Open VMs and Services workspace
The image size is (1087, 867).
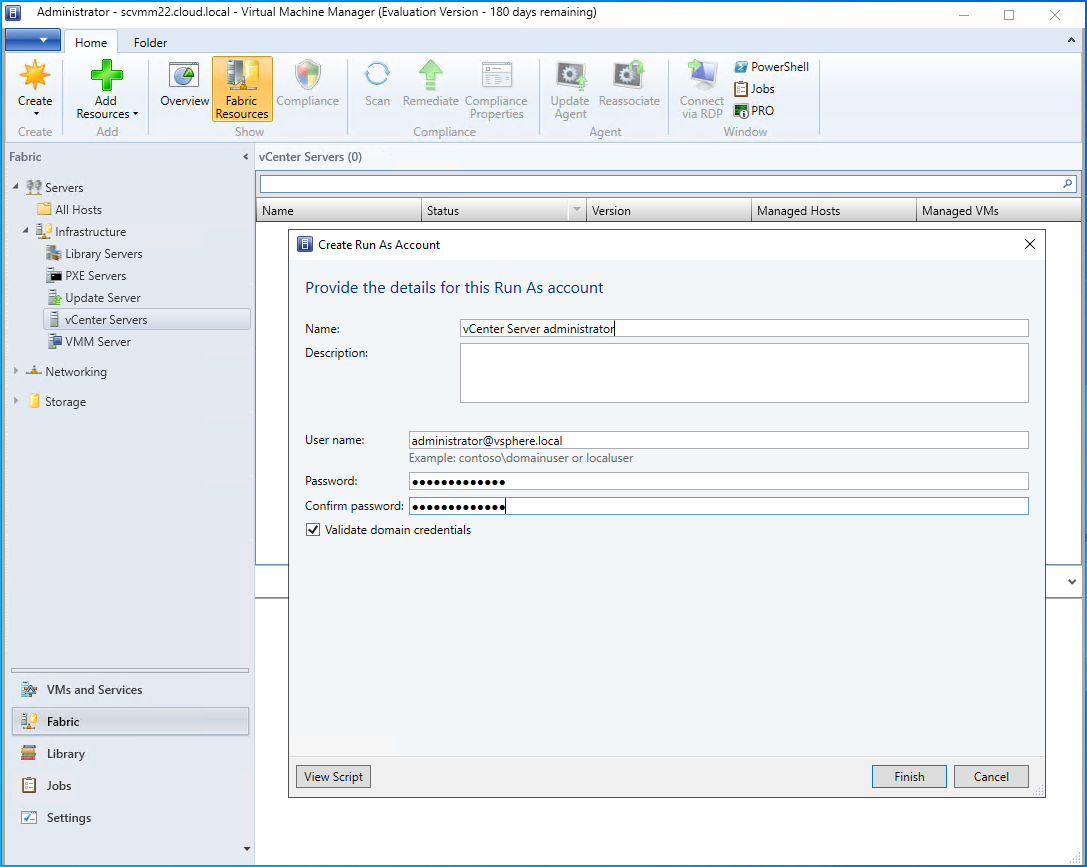click(130, 690)
